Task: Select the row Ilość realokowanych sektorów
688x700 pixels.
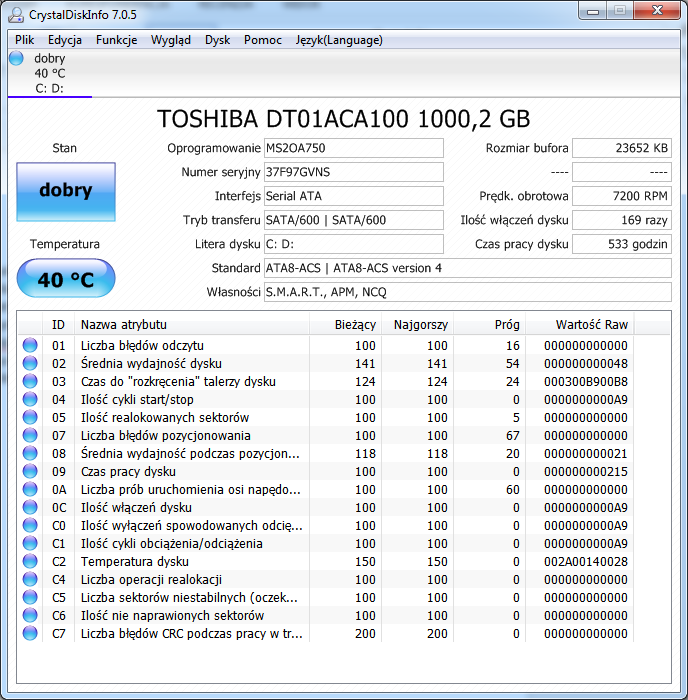Action: pos(326,417)
